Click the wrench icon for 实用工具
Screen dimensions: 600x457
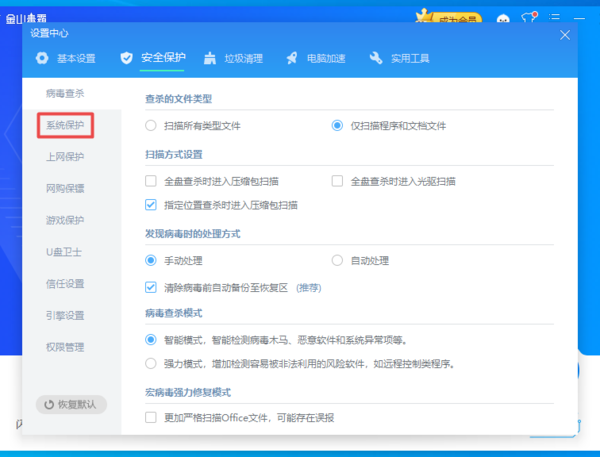click(x=376, y=58)
